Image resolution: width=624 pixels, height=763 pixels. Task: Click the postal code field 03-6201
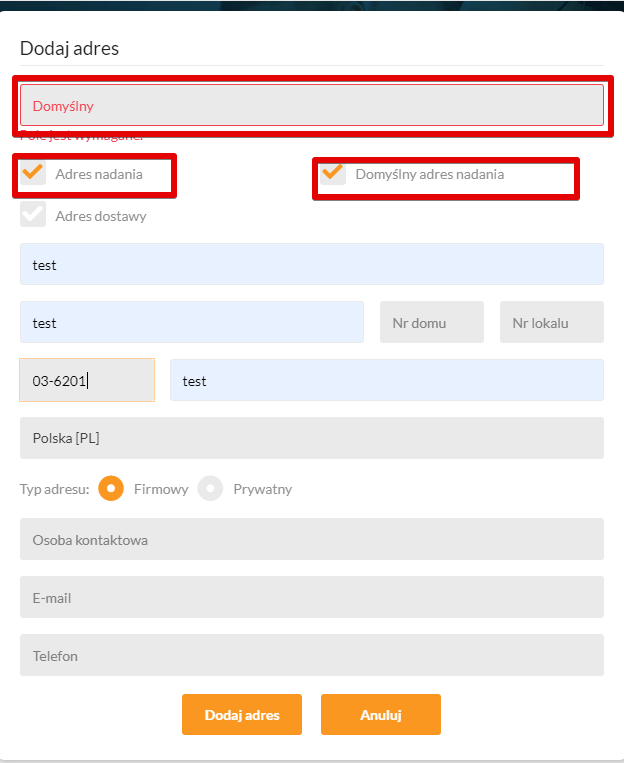click(x=87, y=381)
